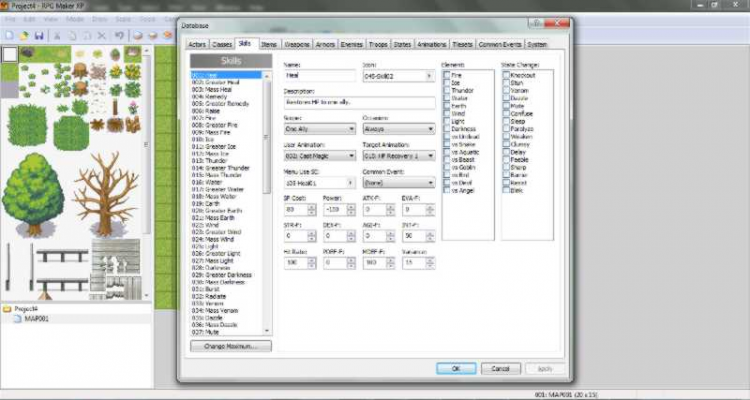Select the MAP001 map icon in tree
The width and height of the screenshot is (750, 400).
point(18,319)
